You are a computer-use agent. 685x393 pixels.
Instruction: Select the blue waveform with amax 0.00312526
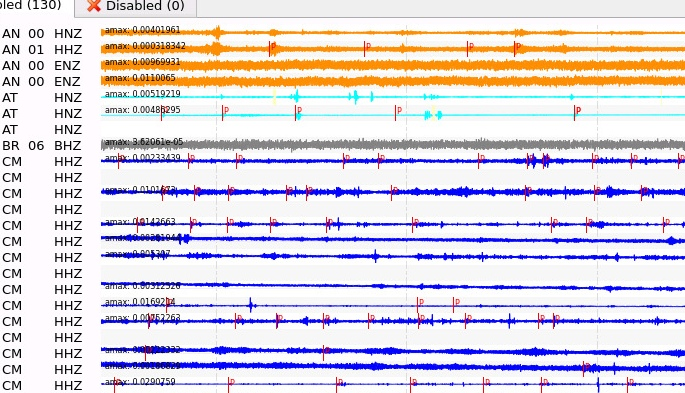[393, 287]
